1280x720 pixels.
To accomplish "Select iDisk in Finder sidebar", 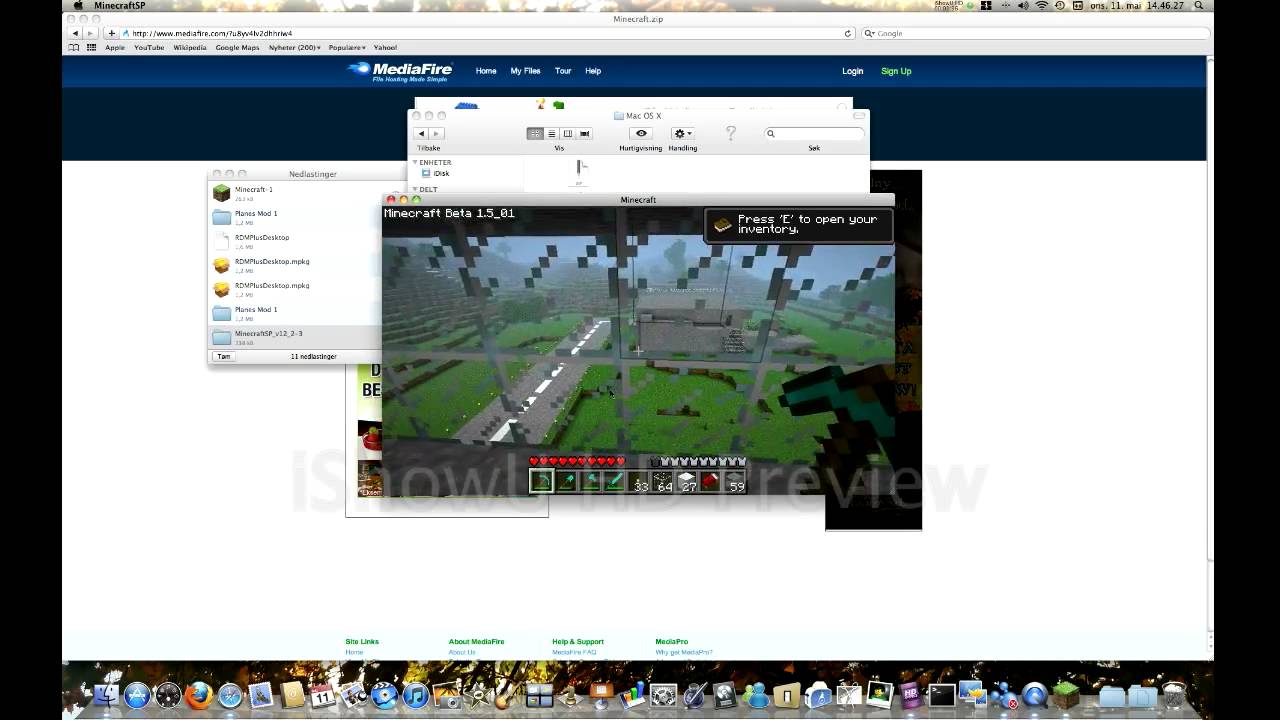I will tap(435, 173).
